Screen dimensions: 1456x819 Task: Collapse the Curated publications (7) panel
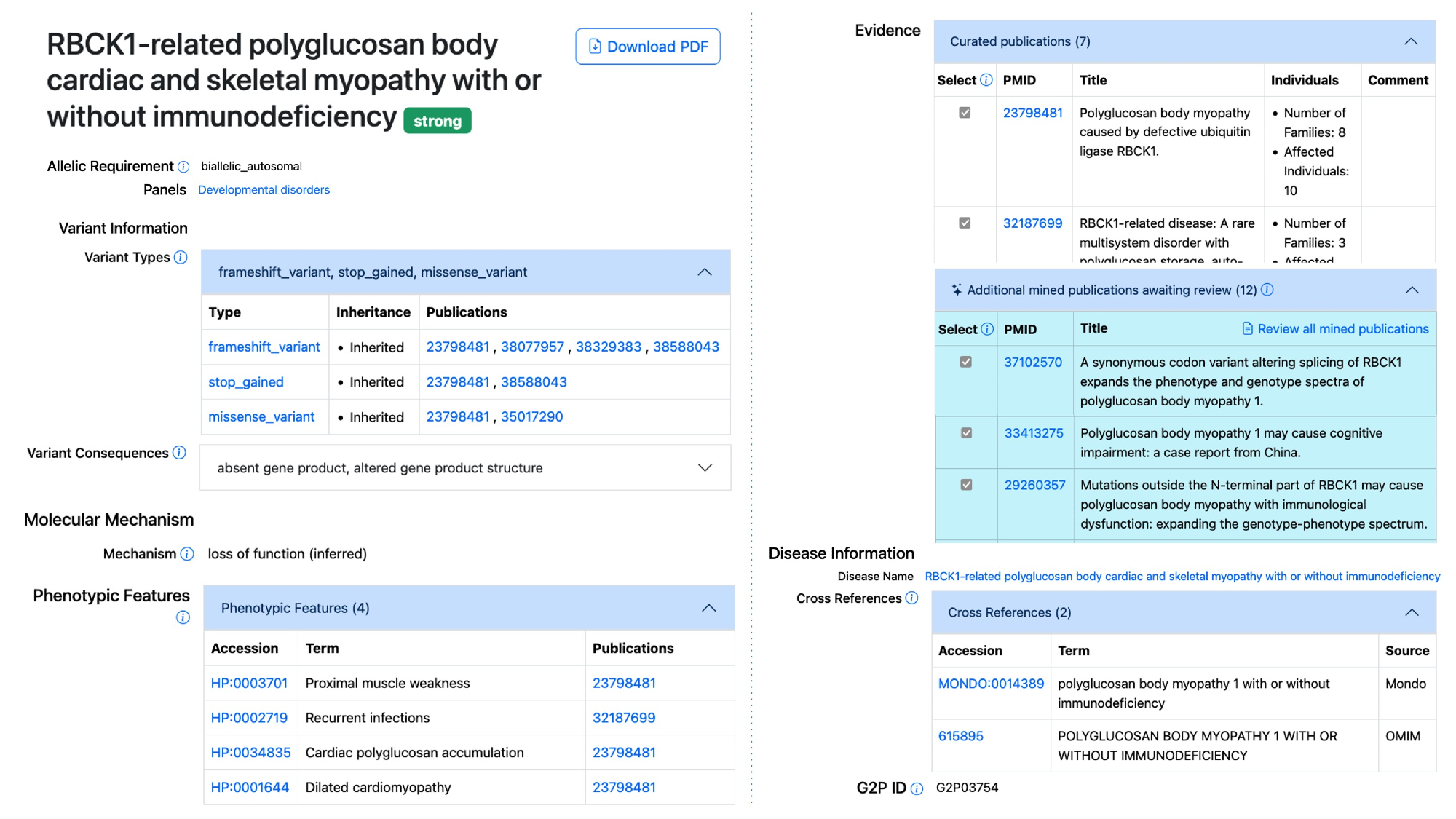pos(1410,41)
